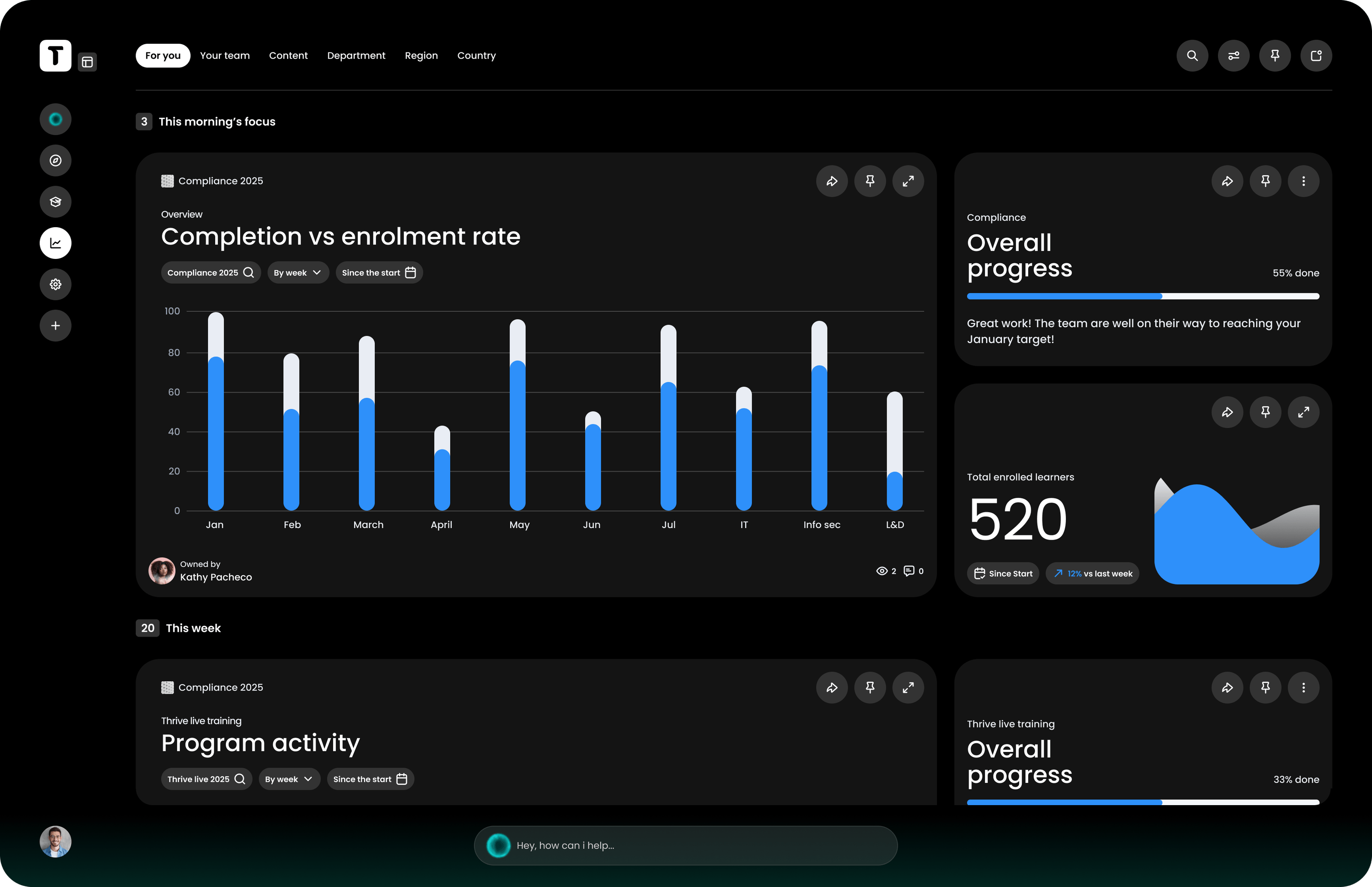Open the compass Explore icon in the sidebar
This screenshot has width=1372, height=887.
pos(55,160)
